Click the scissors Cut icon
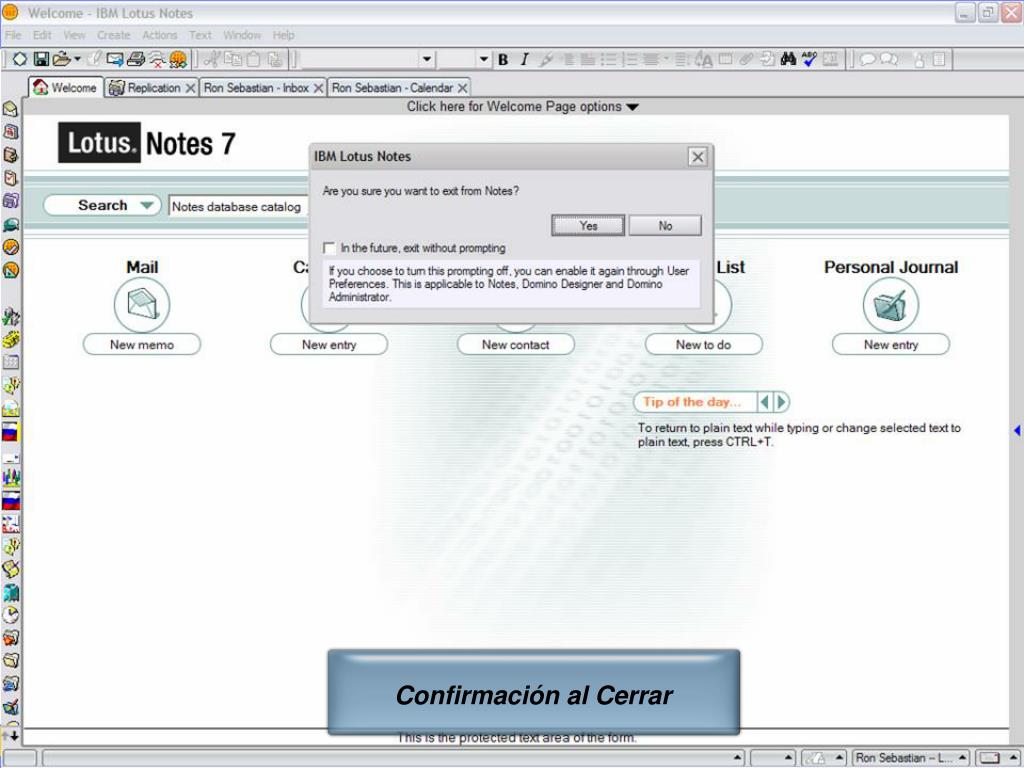Screen dimensions: 1024x768 tap(212, 59)
